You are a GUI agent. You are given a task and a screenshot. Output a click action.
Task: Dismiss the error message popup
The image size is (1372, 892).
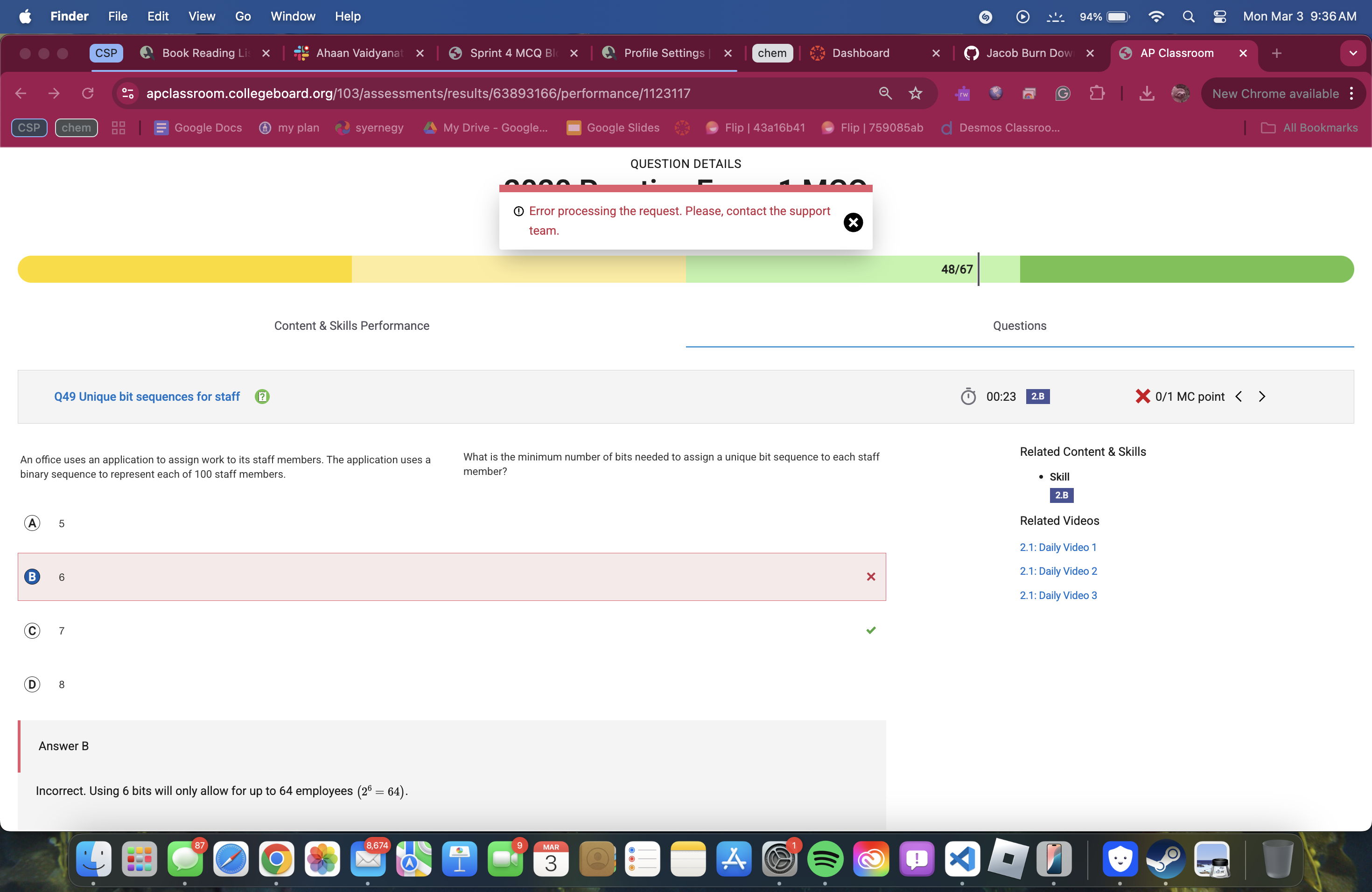tap(853, 223)
